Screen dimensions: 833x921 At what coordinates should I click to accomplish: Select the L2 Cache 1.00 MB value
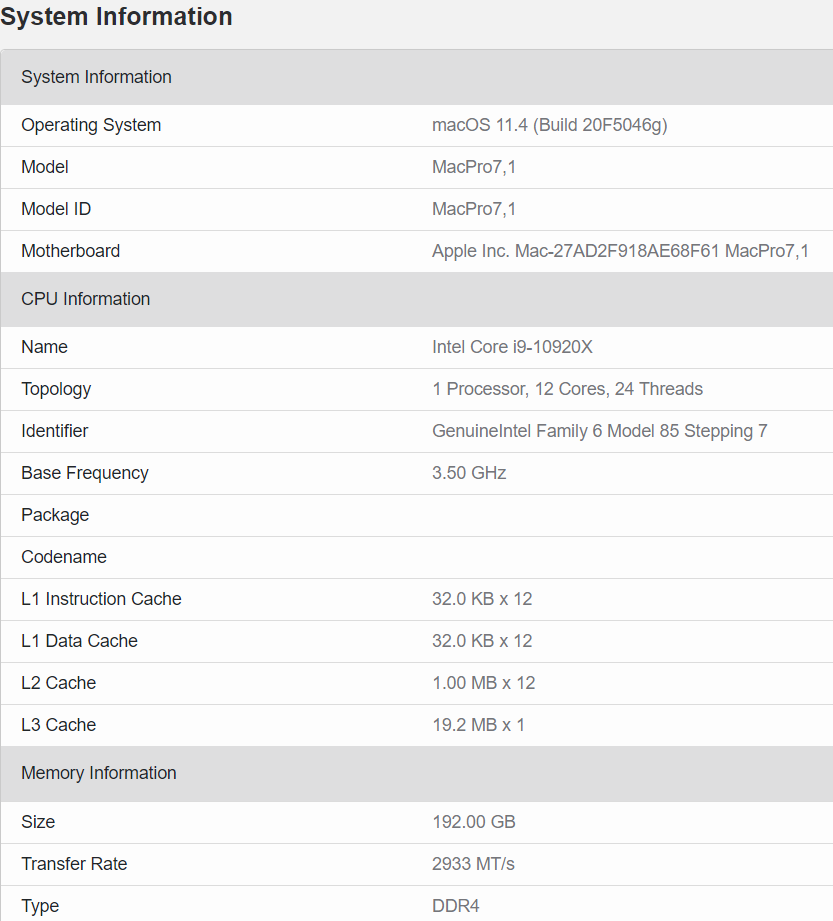pos(483,683)
